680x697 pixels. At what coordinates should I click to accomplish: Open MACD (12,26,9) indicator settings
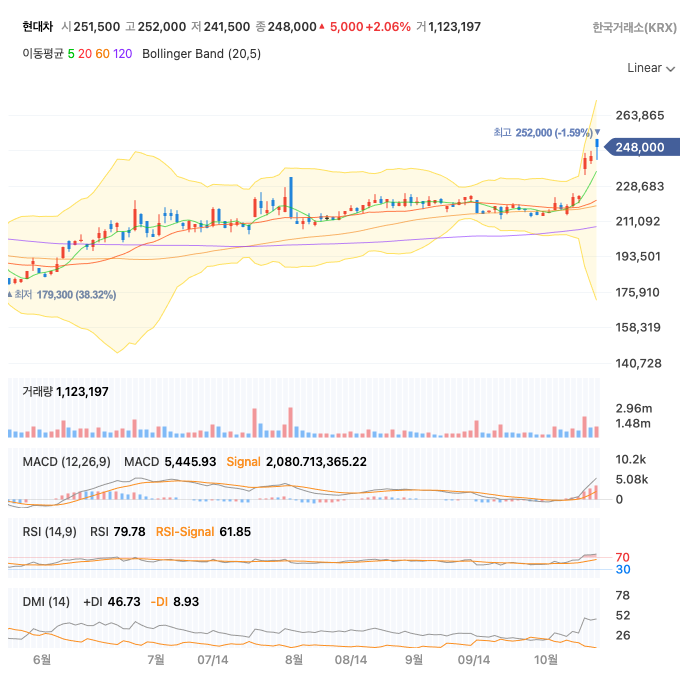click(x=66, y=461)
